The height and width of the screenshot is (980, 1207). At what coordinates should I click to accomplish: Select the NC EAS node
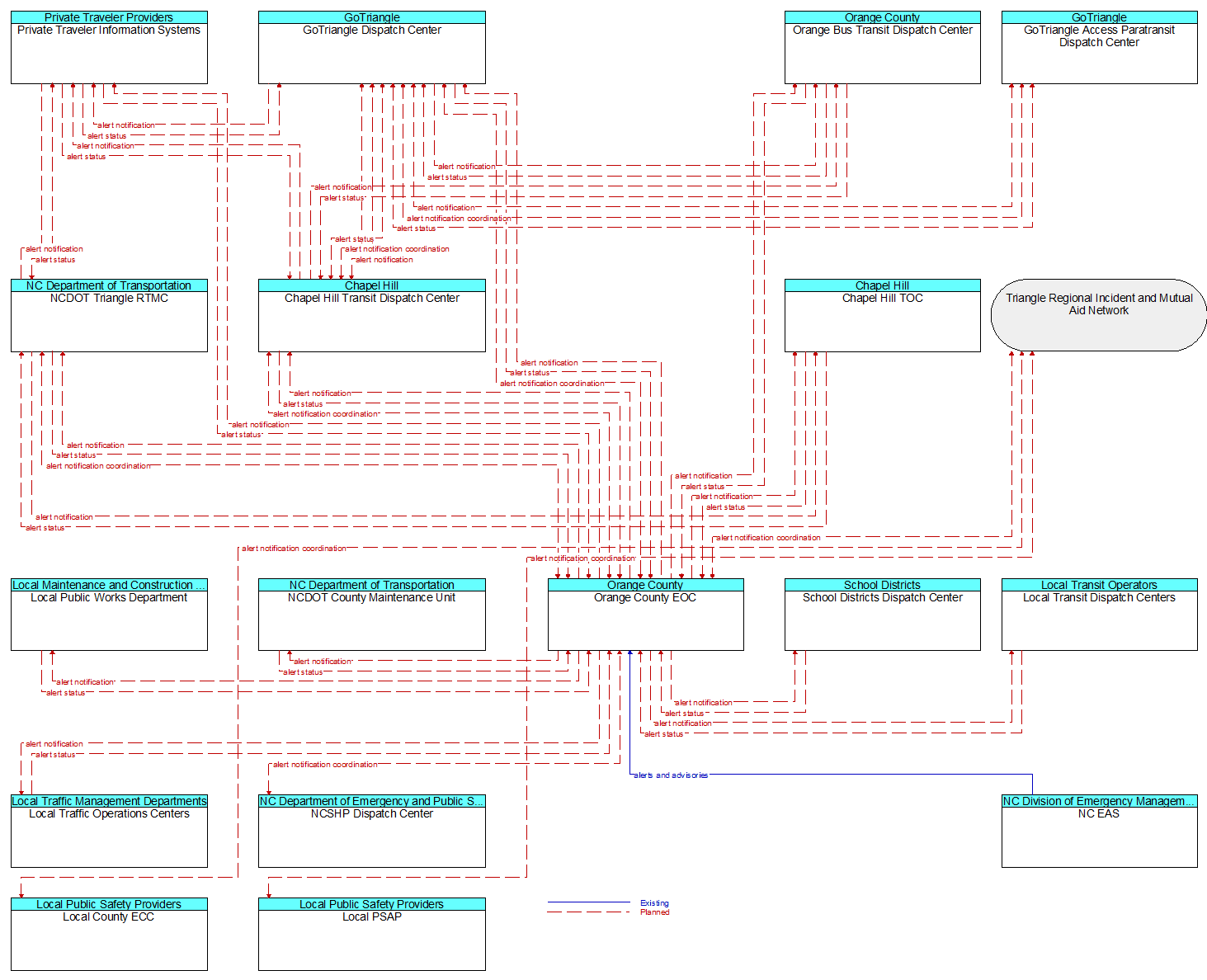click(x=1099, y=831)
